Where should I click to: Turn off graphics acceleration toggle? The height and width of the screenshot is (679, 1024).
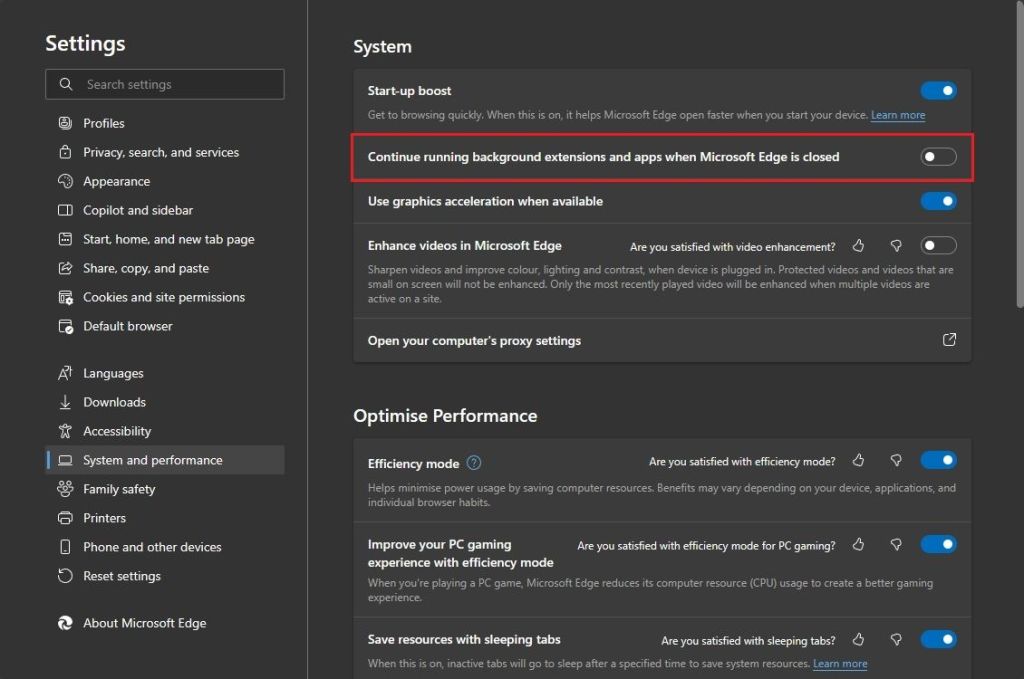pyautogui.click(x=938, y=201)
